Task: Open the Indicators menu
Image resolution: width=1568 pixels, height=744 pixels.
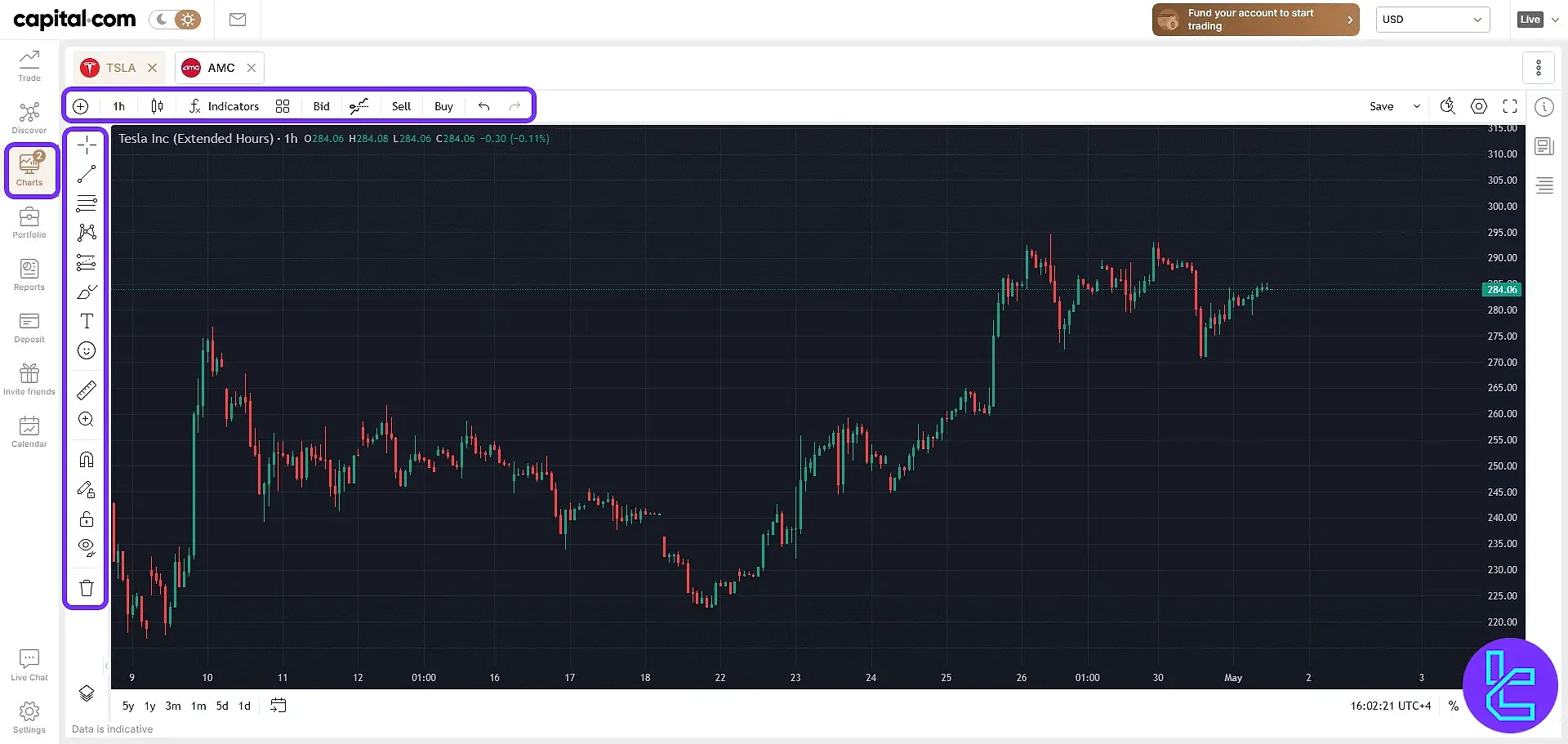Action: [224, 106]
